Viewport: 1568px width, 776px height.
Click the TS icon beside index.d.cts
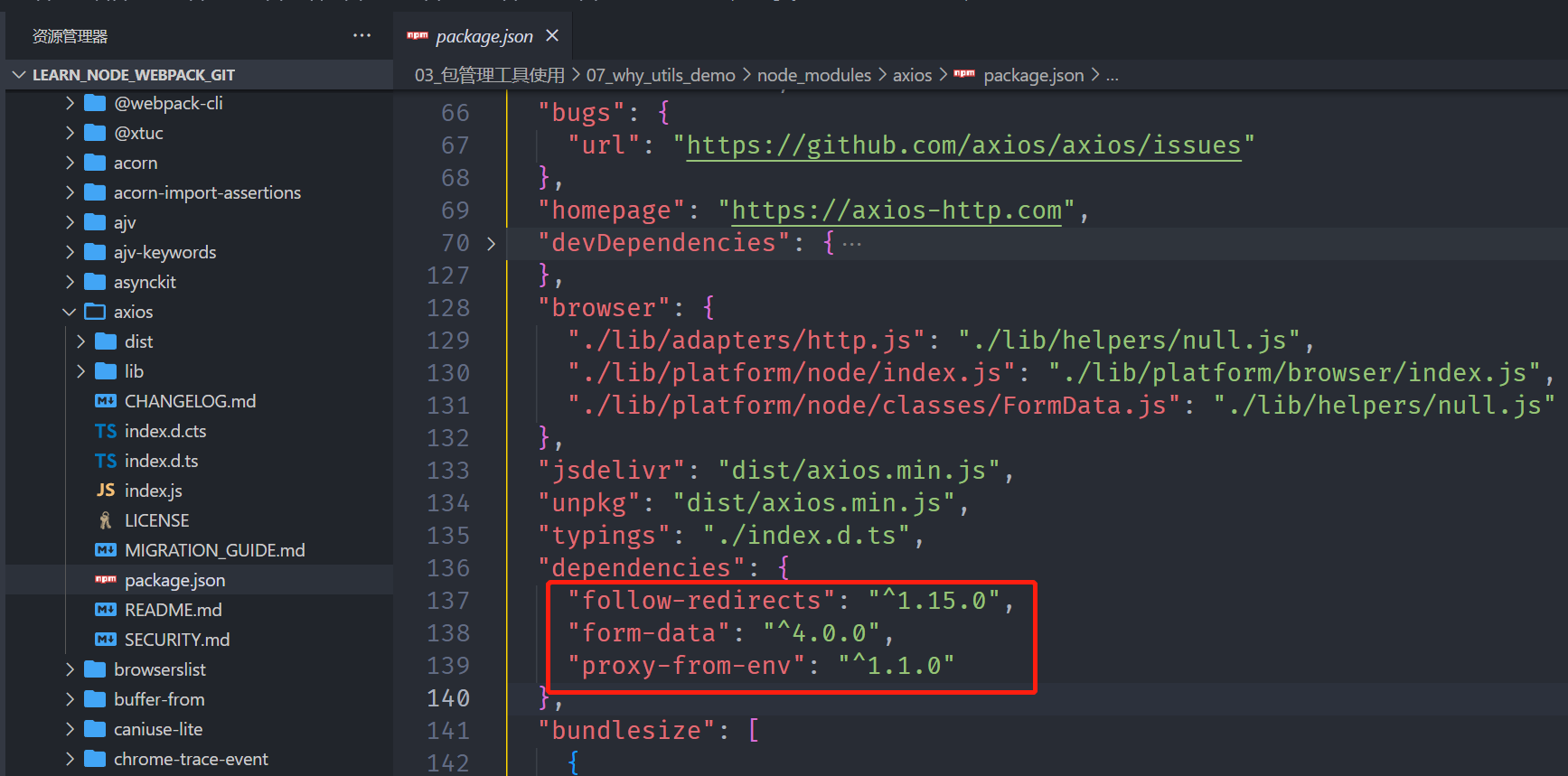106,431
